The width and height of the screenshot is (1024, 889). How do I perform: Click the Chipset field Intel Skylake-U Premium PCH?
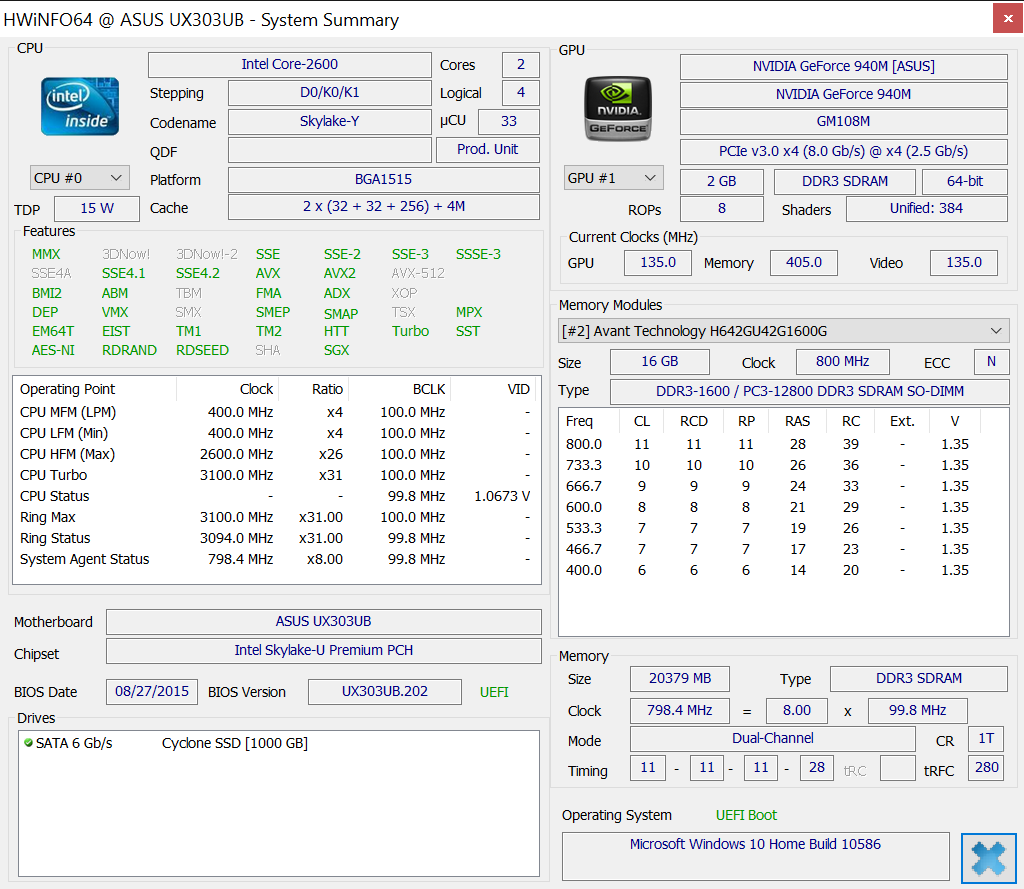[x=323, y=651]
